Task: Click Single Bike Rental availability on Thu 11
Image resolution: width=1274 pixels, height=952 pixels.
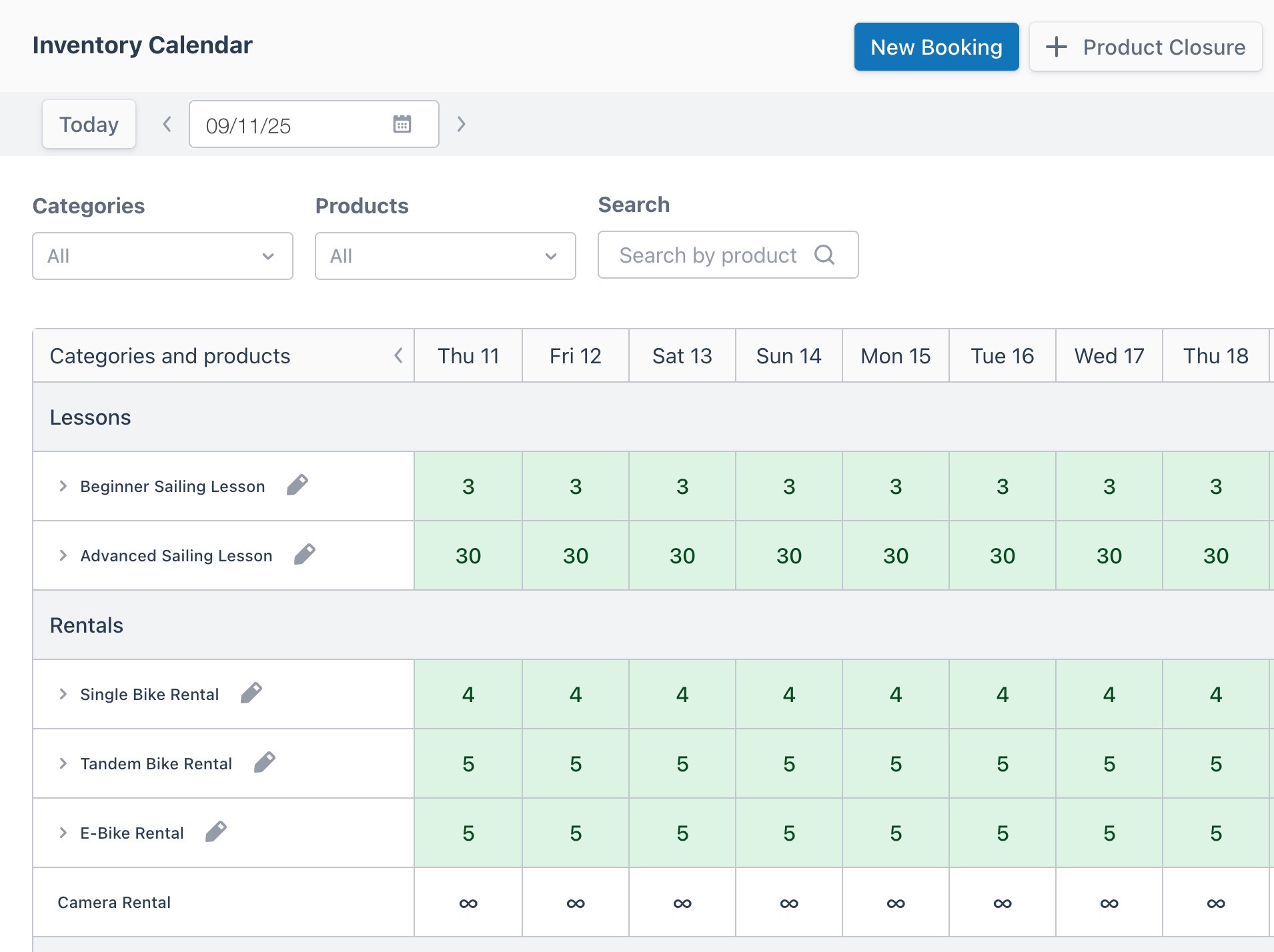Action: 468,694
